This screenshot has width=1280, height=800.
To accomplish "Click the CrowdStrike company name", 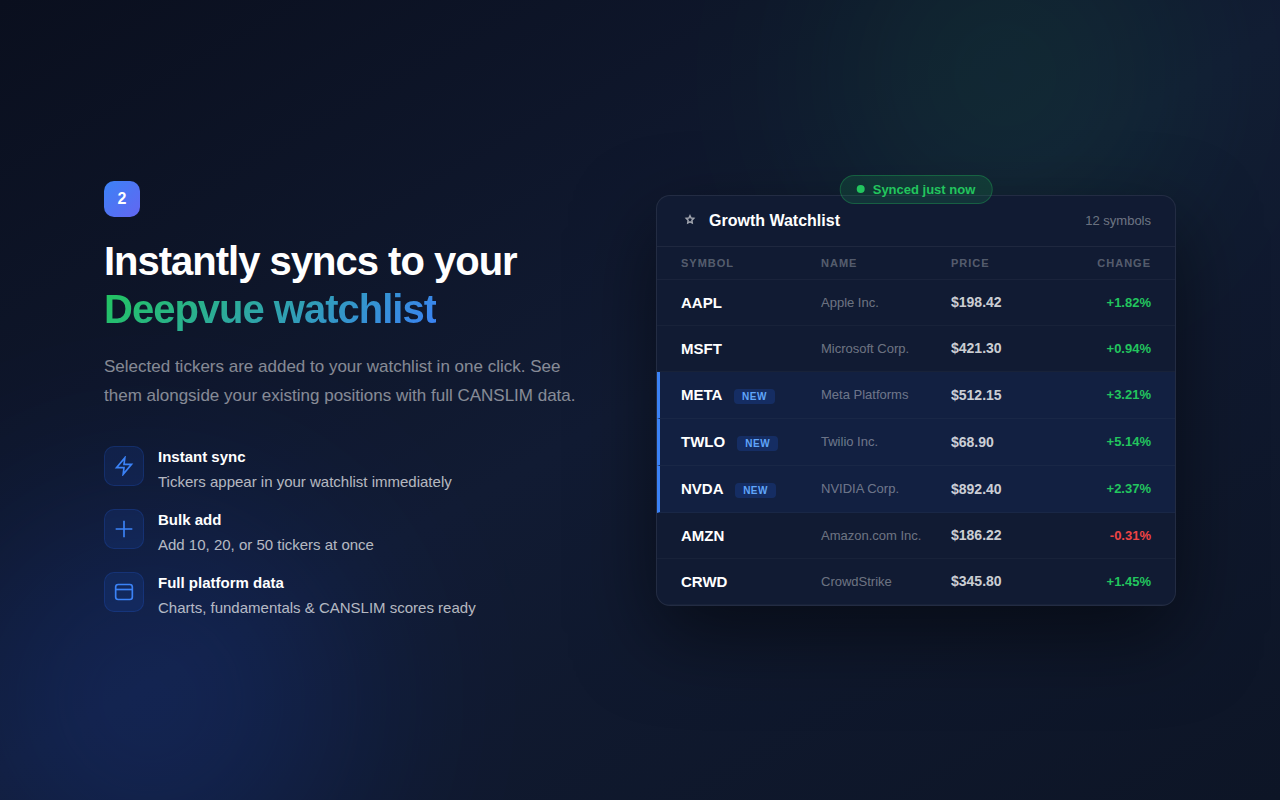I will (x=856, y=581).
